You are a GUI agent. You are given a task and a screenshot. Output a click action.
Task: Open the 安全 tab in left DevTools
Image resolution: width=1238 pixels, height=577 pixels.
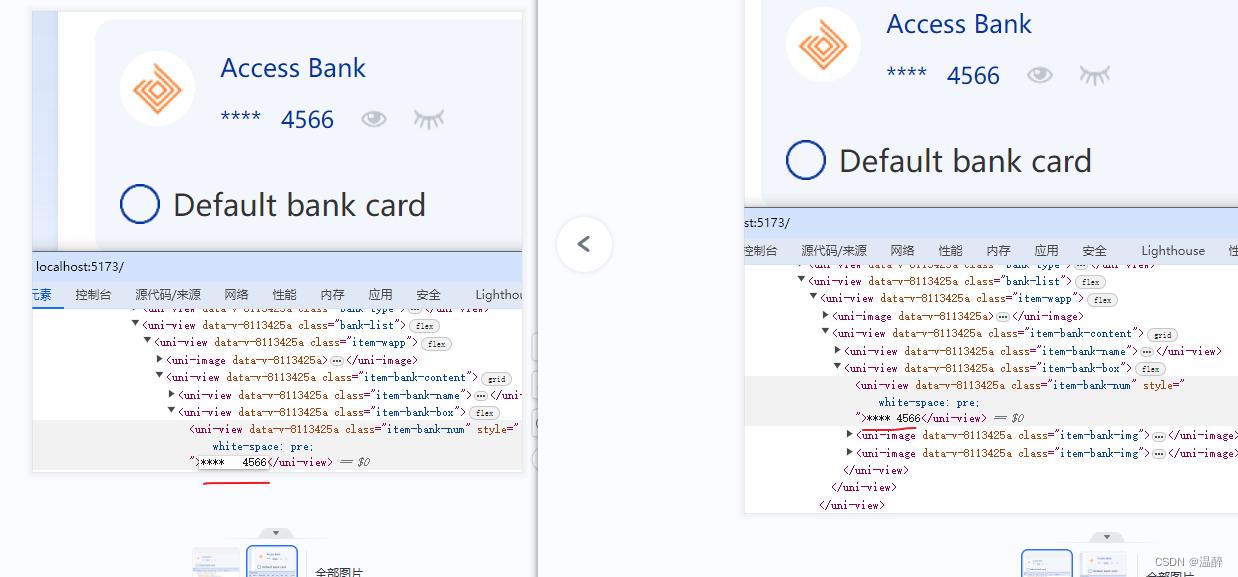tap(429, 295)
